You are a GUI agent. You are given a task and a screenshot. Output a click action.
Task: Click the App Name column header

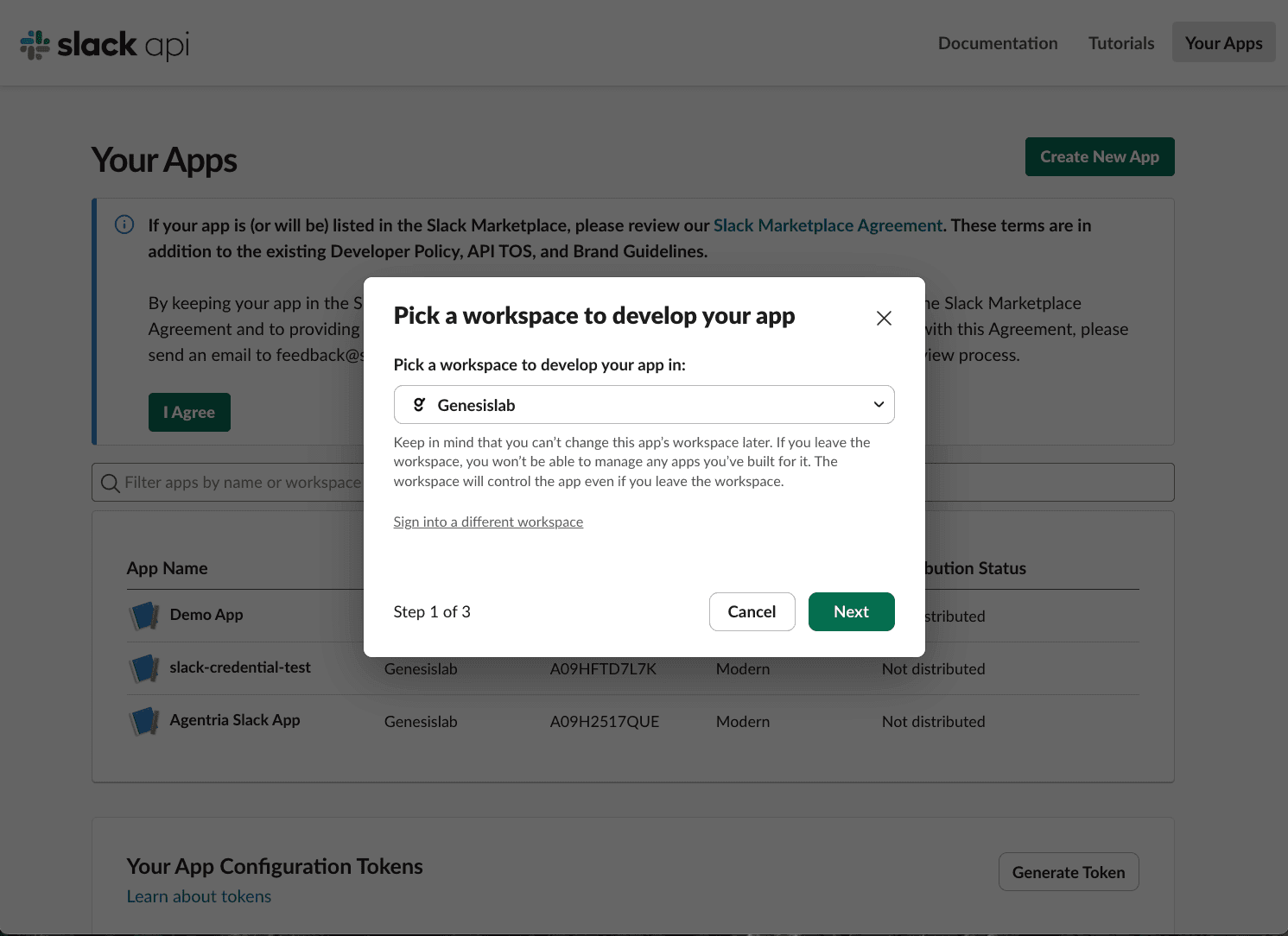click(168, 568)
